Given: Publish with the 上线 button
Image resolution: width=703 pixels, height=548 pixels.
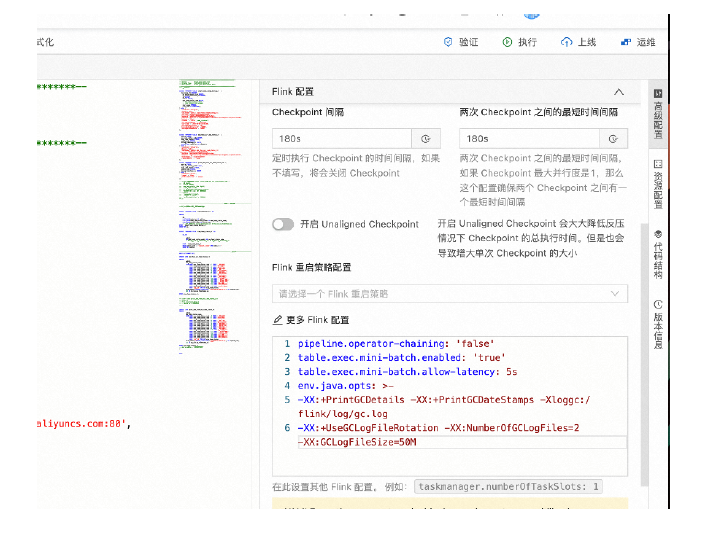Looking at the screenshot, I should click(587, 42).
